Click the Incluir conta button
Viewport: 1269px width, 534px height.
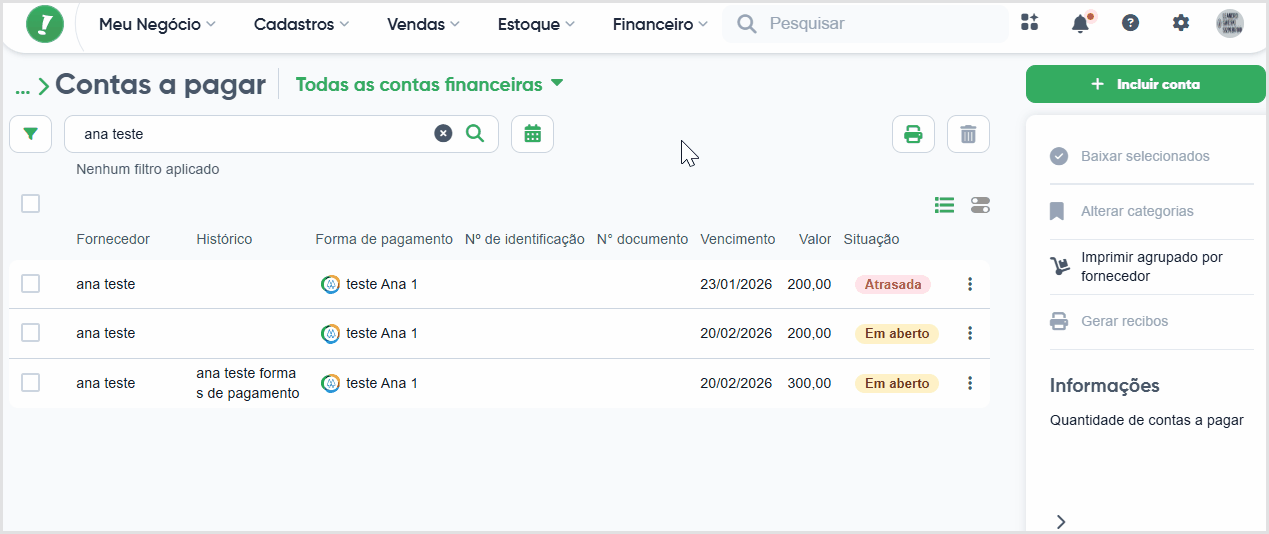coord(1146,84)
